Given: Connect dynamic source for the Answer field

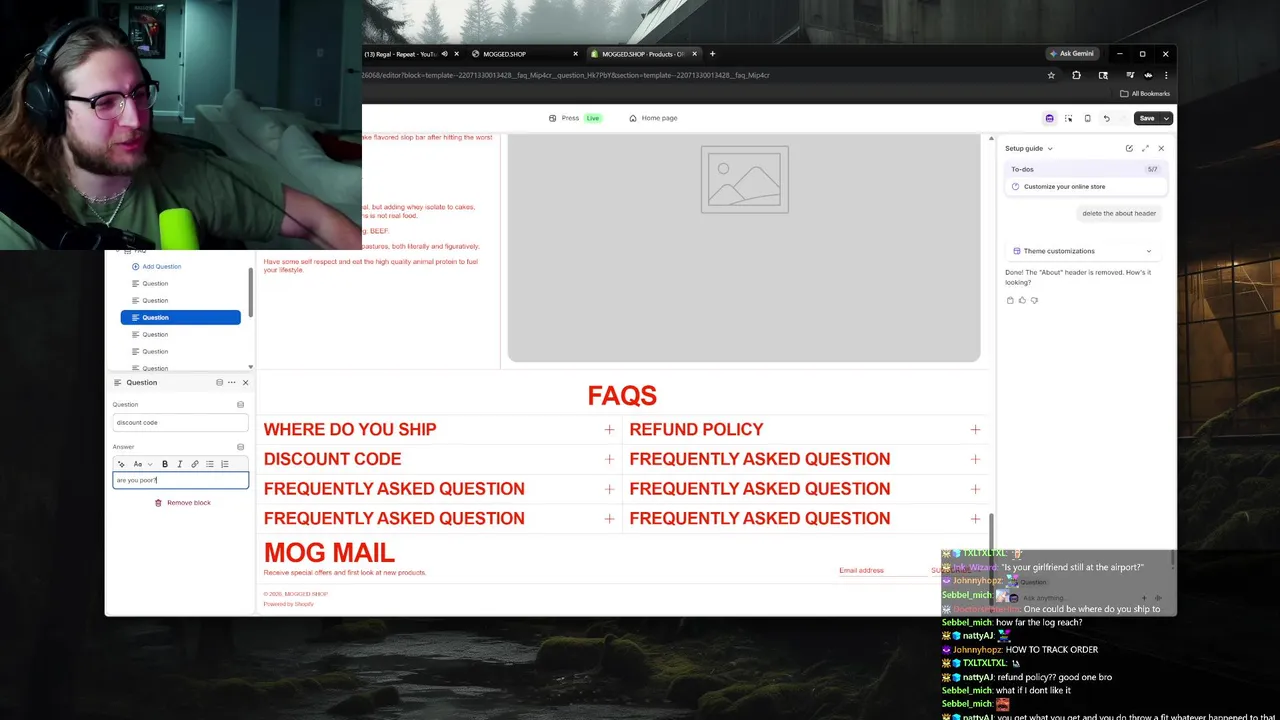Looking at the screenshot, I should [x=240, y=447].
